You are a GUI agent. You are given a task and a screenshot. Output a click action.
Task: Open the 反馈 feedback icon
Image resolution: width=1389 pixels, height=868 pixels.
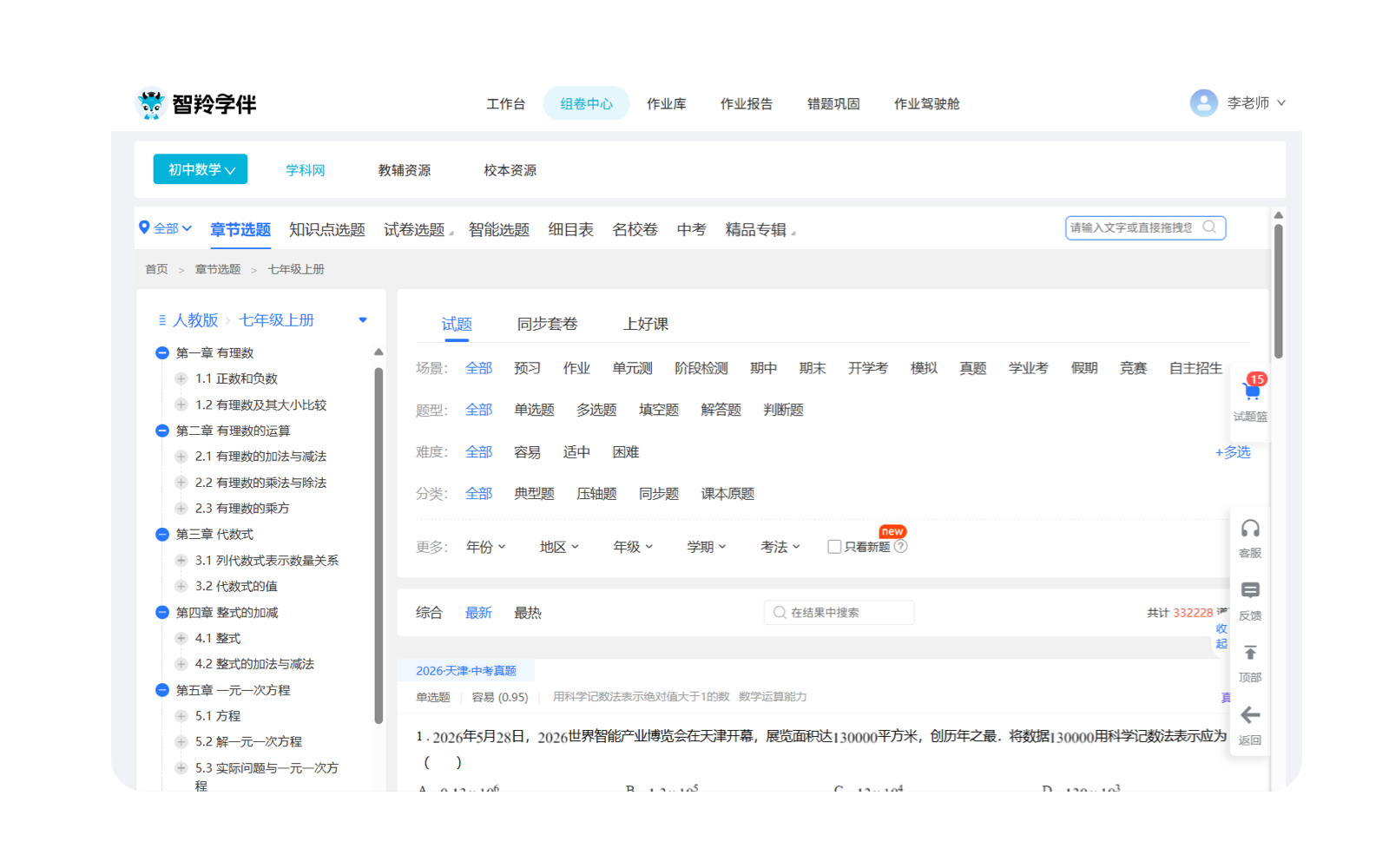click(1250, 591)
